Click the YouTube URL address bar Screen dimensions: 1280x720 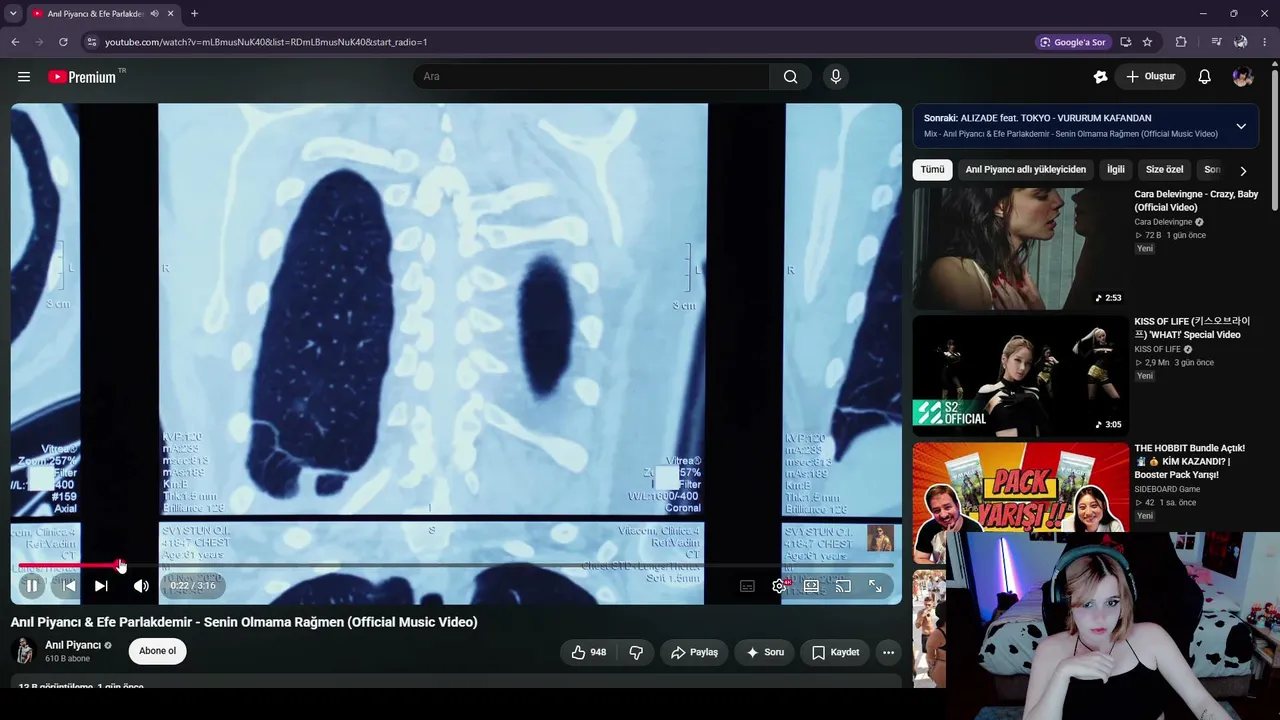point(266,42)
